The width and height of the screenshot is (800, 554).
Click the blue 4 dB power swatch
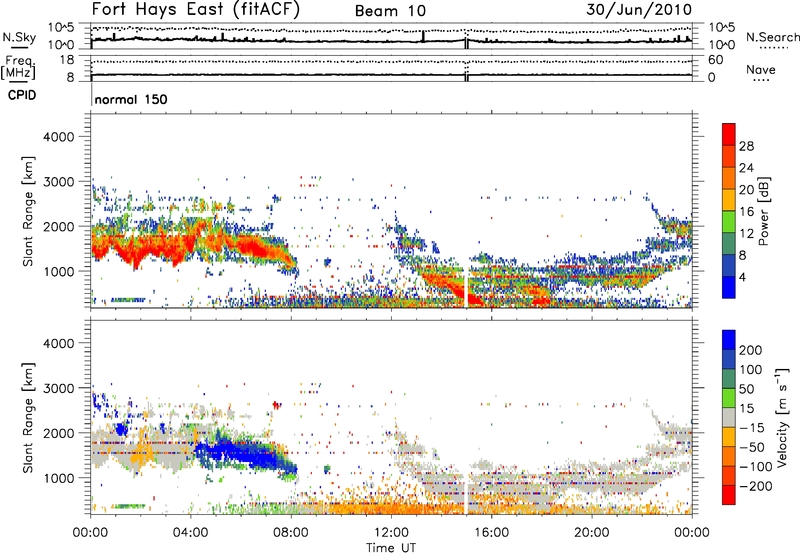[729, 287]
